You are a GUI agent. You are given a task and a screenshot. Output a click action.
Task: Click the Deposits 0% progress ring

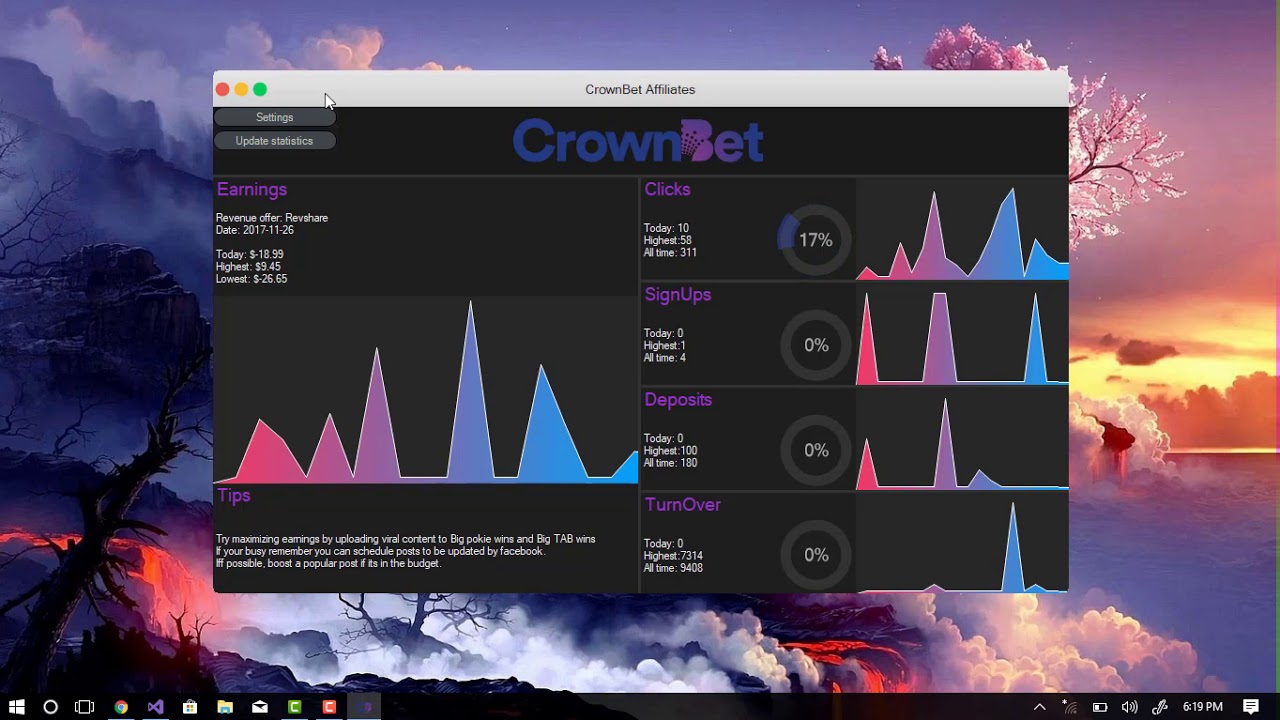[x=816, y=450]
